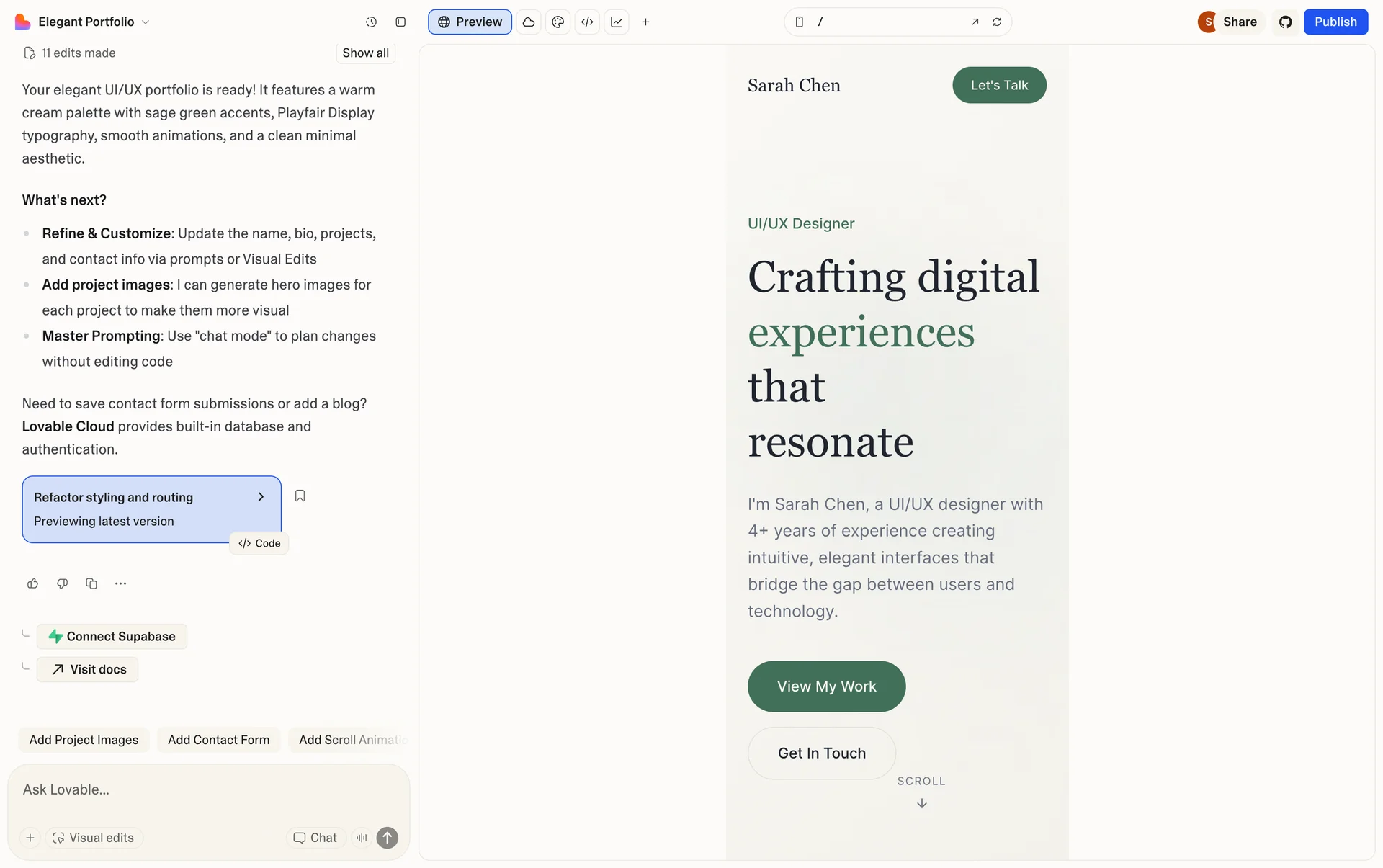Image resolution: width=1383 pixels, height=868 pixels.
Task: Type in the Ask Lovable input field
Action: (209, 789)
